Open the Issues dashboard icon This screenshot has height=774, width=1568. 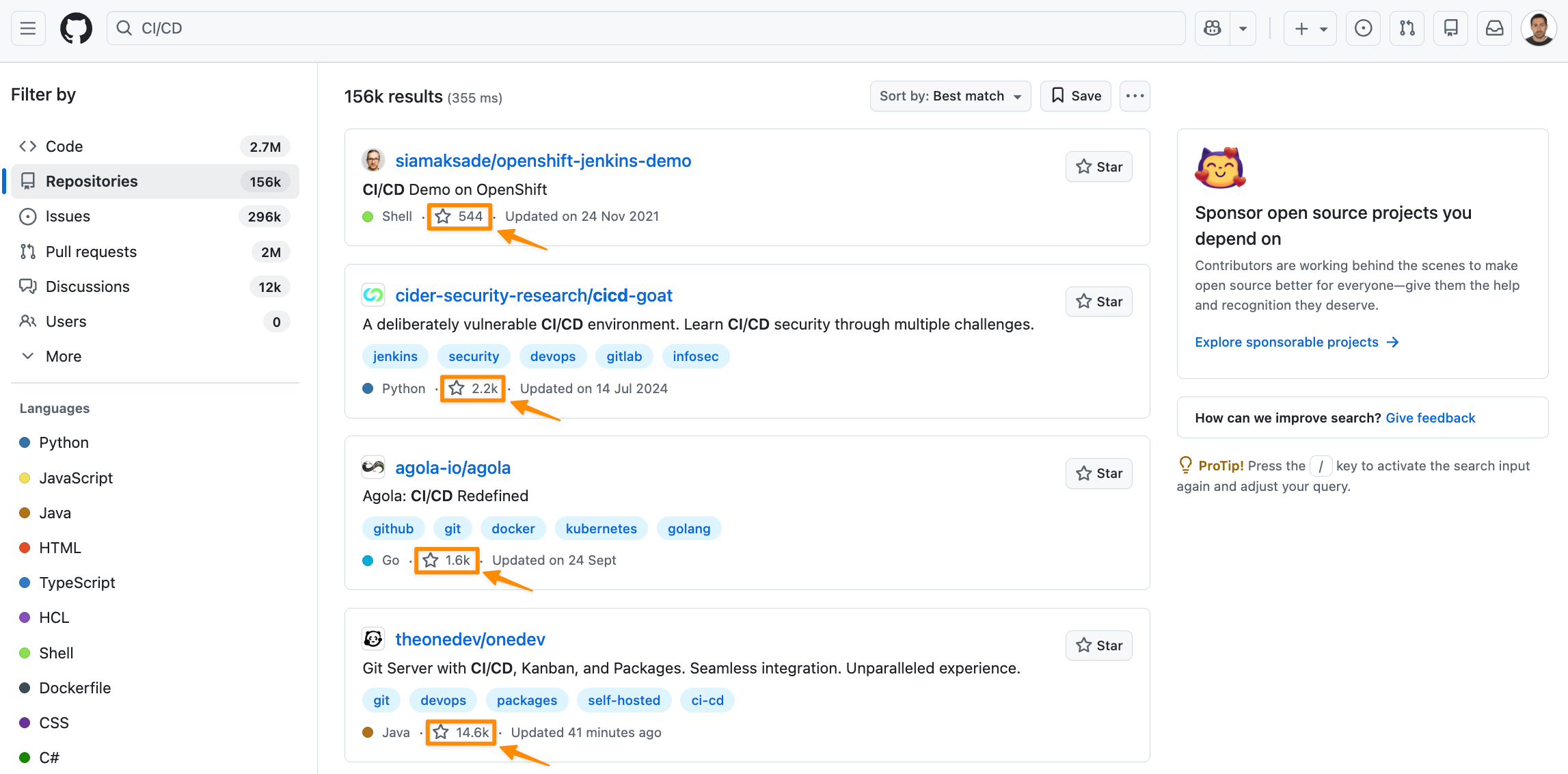pyautogui.click(x=1363, y=28)
